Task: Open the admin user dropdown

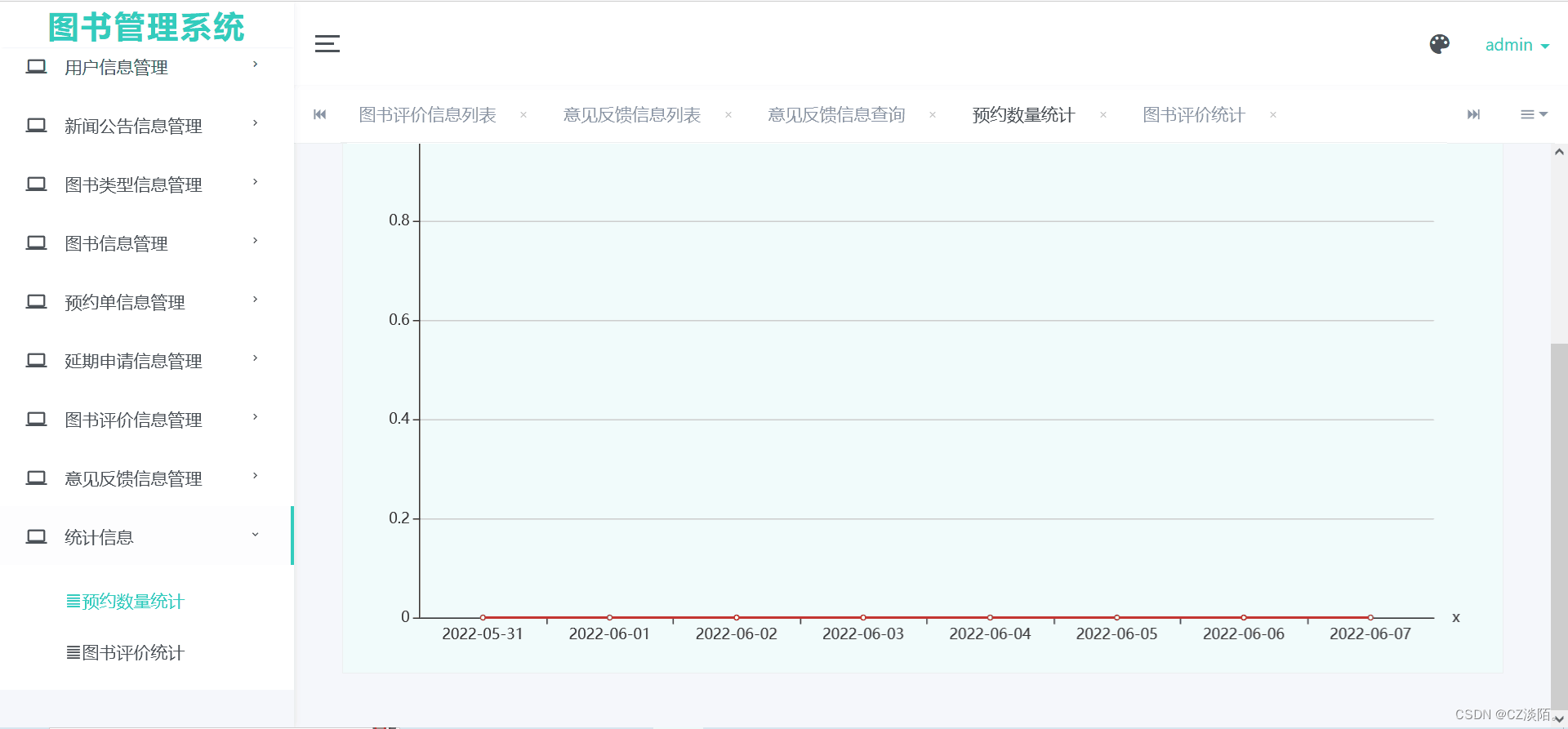Action: pos(1517,45)
